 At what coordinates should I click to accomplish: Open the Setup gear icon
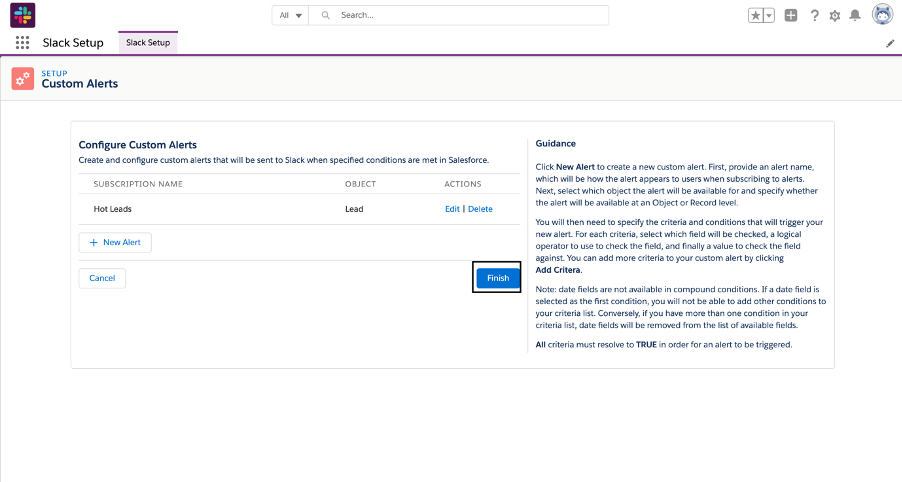click(x=835, y=16)
